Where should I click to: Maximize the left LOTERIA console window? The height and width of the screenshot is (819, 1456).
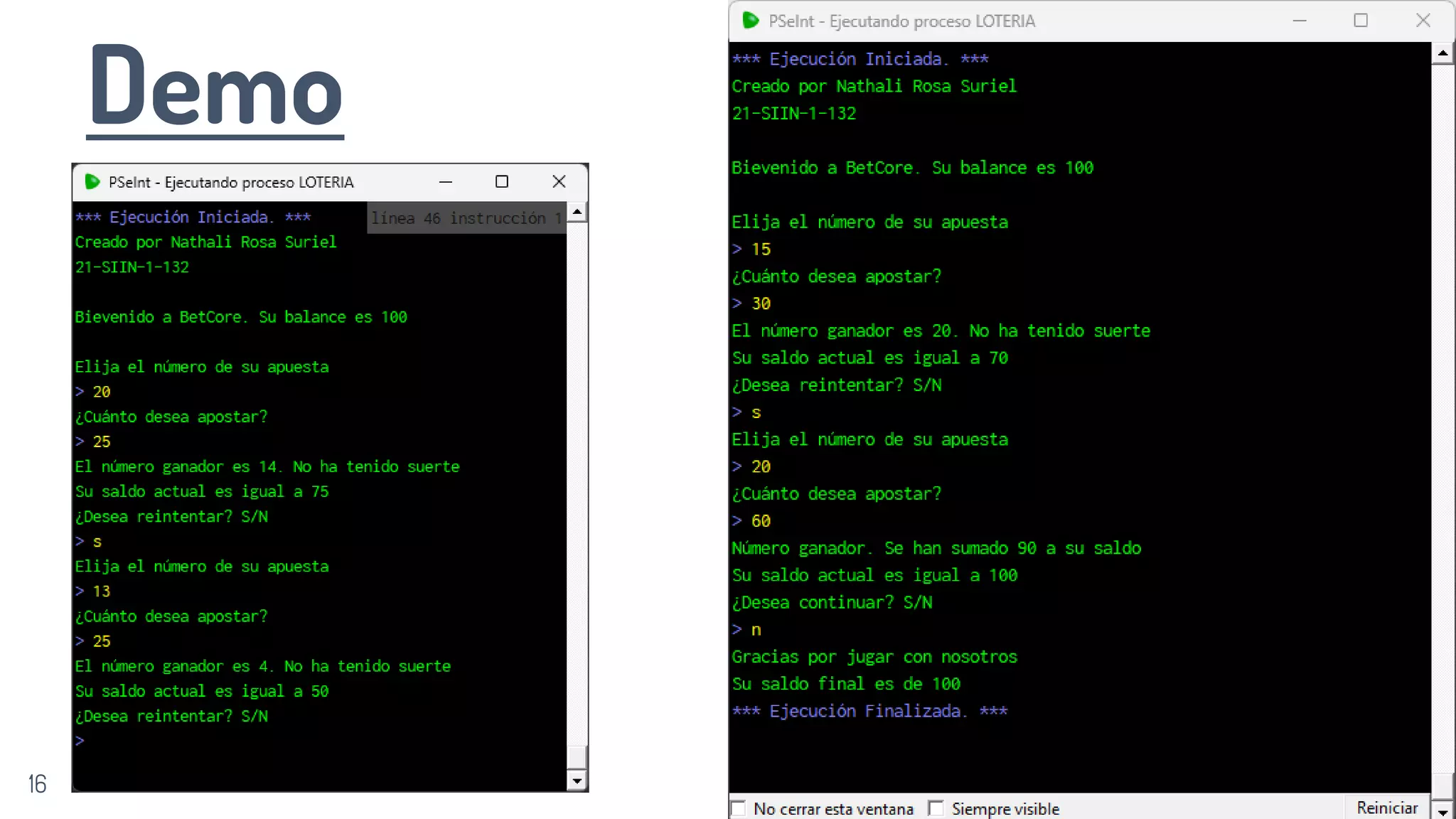pyautogui.click(x=502, y=182)
